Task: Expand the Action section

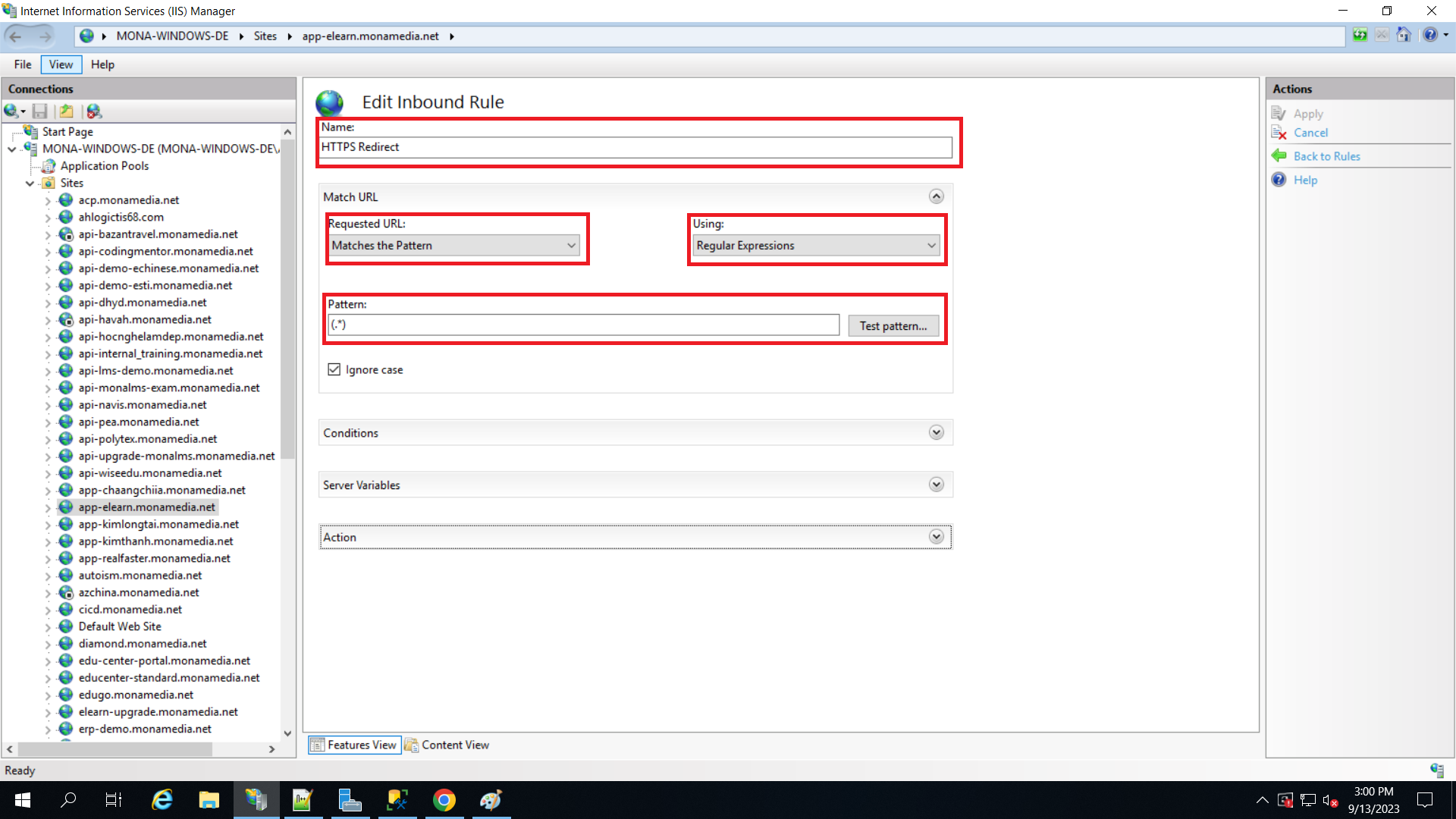Action: pyautogui.click(x=937, y=537)
